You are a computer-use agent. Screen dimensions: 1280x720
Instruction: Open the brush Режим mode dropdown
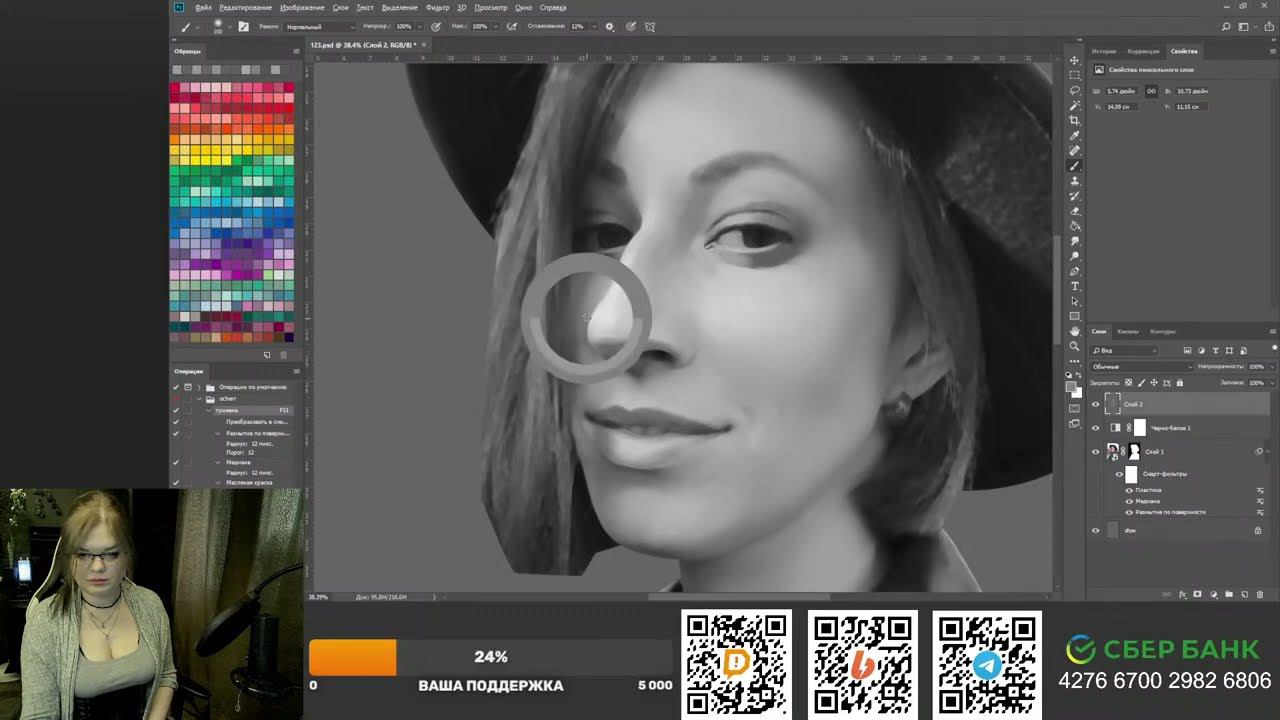point(319,26)
